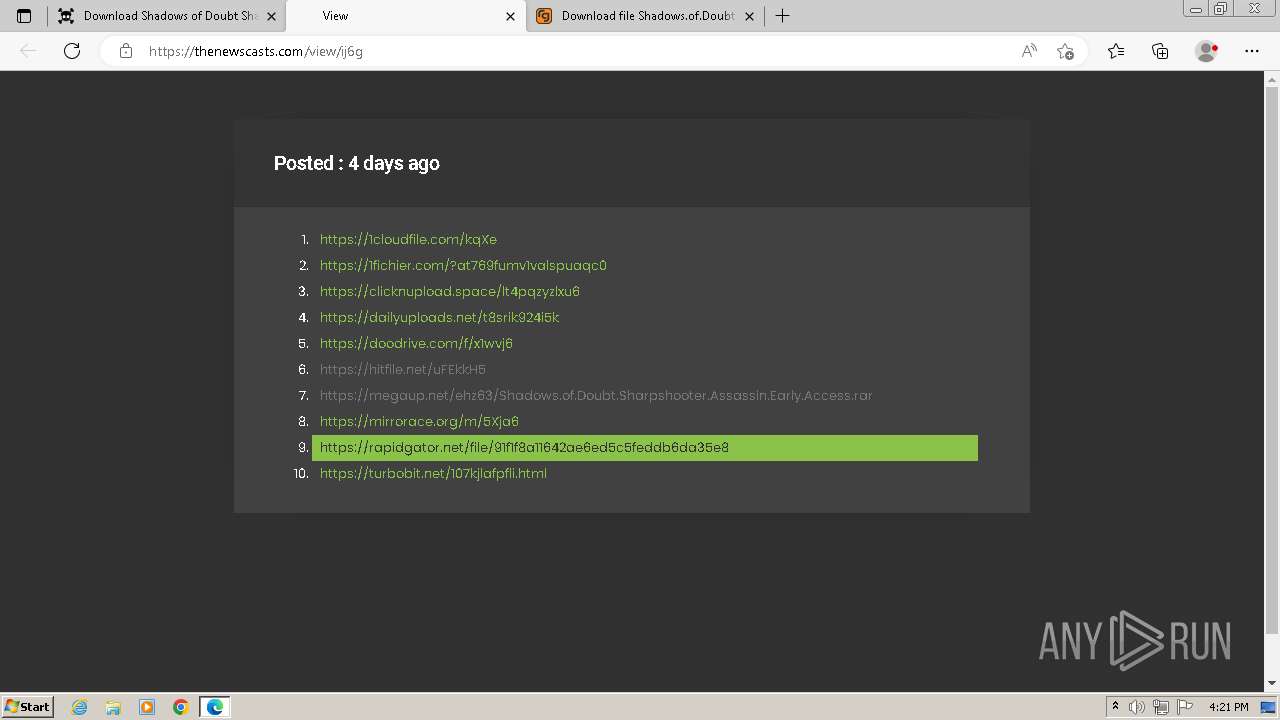1280x720 pixels.
Task: Open the highlighted rapidgator.net link
Action: pos(644,447)
